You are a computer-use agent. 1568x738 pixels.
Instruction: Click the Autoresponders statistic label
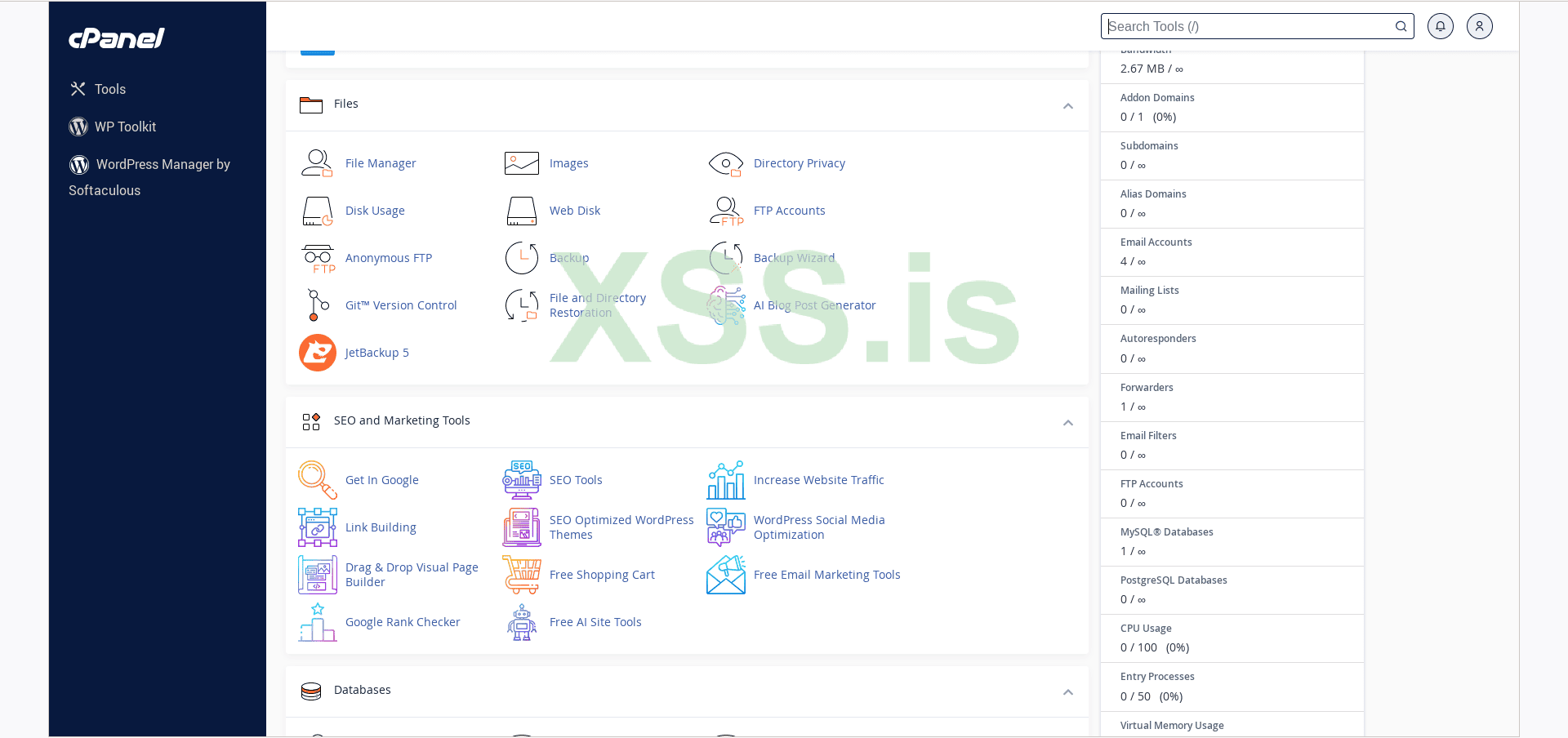click(x=1158, y=339)
